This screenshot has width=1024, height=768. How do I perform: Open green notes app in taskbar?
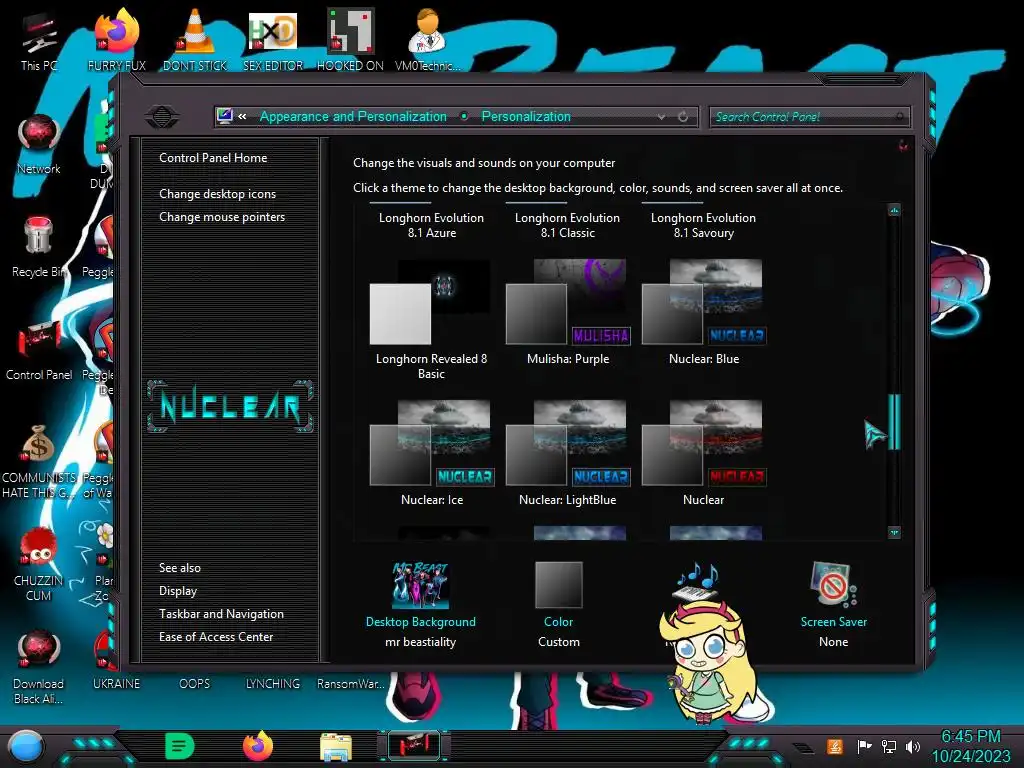pyautogui.click(x=180, y=746)
